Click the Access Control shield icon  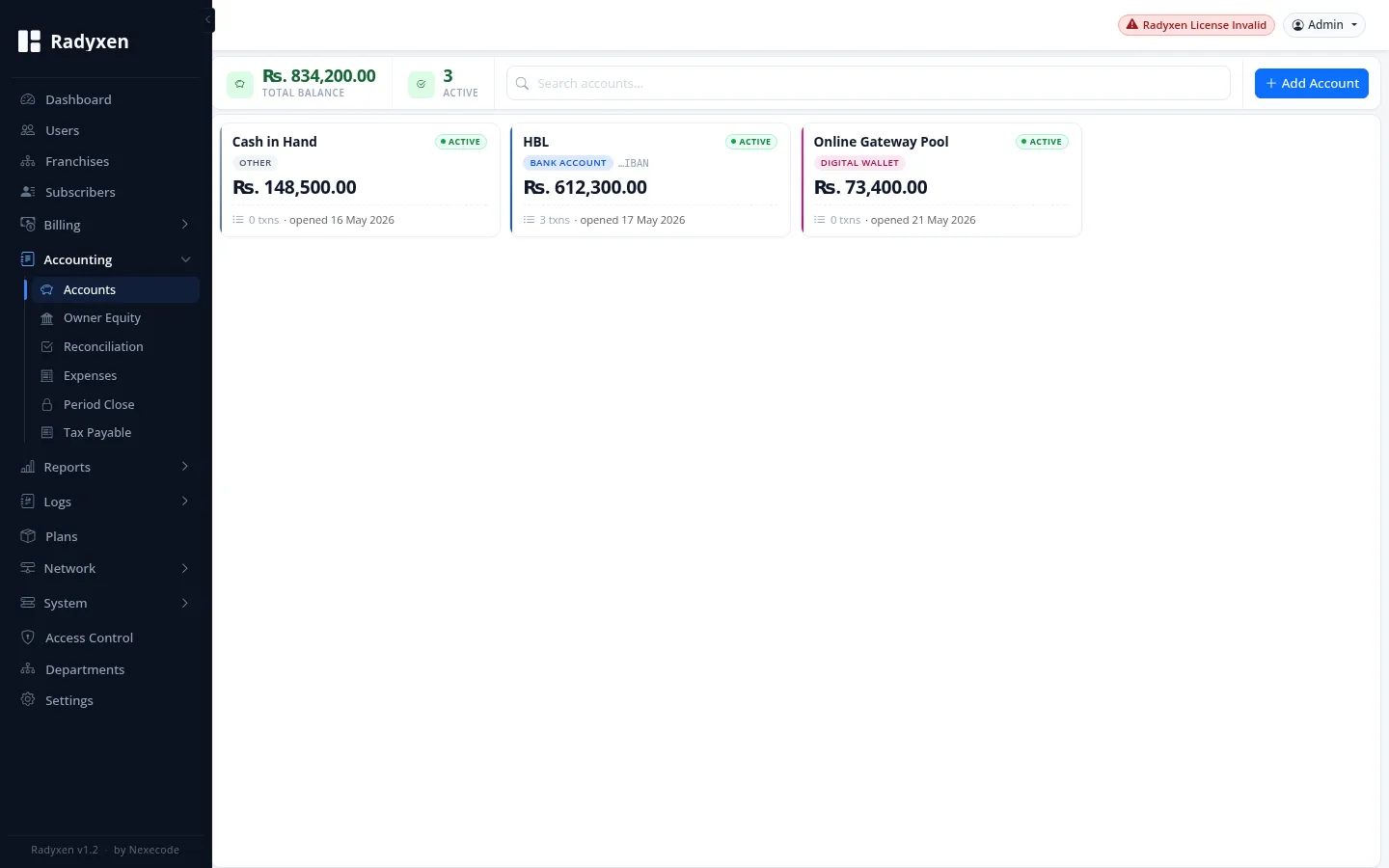click(x=28, y=637)
